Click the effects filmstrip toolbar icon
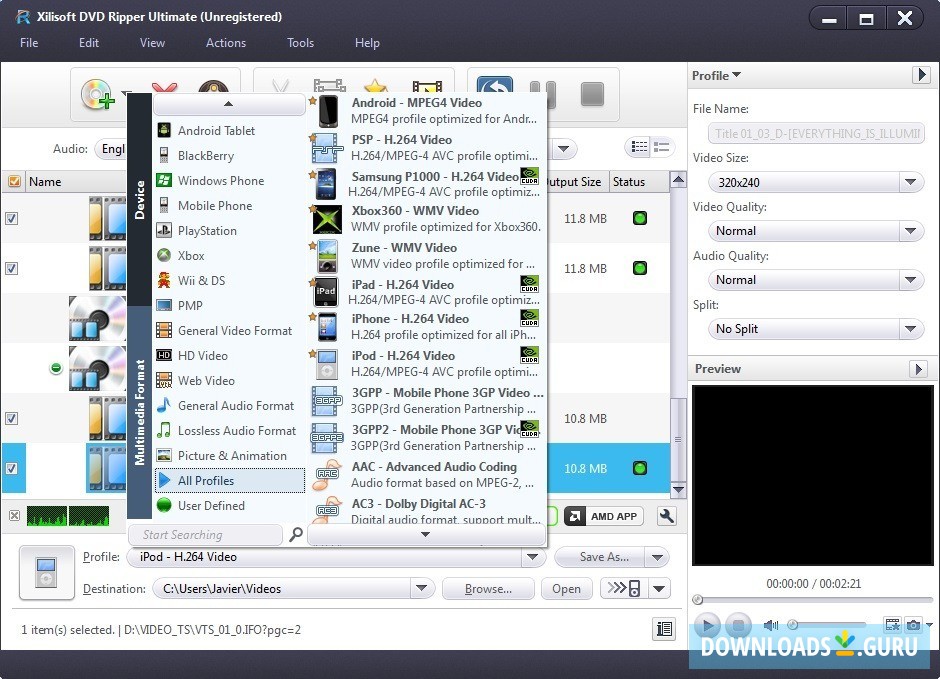940x679 pixels. (427, 88)
